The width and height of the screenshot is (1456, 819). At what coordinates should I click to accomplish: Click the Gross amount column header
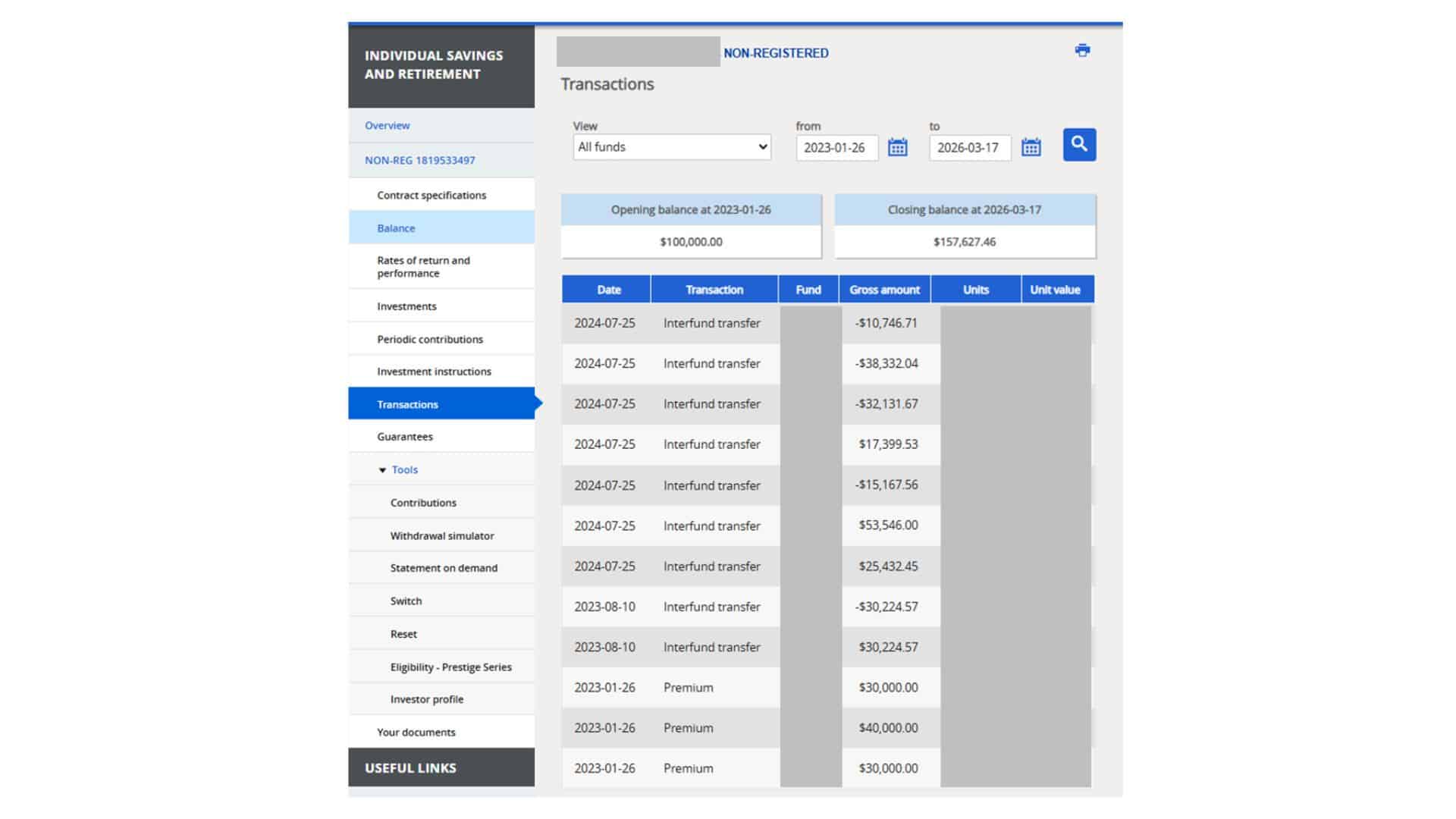(x=884, y=290)
